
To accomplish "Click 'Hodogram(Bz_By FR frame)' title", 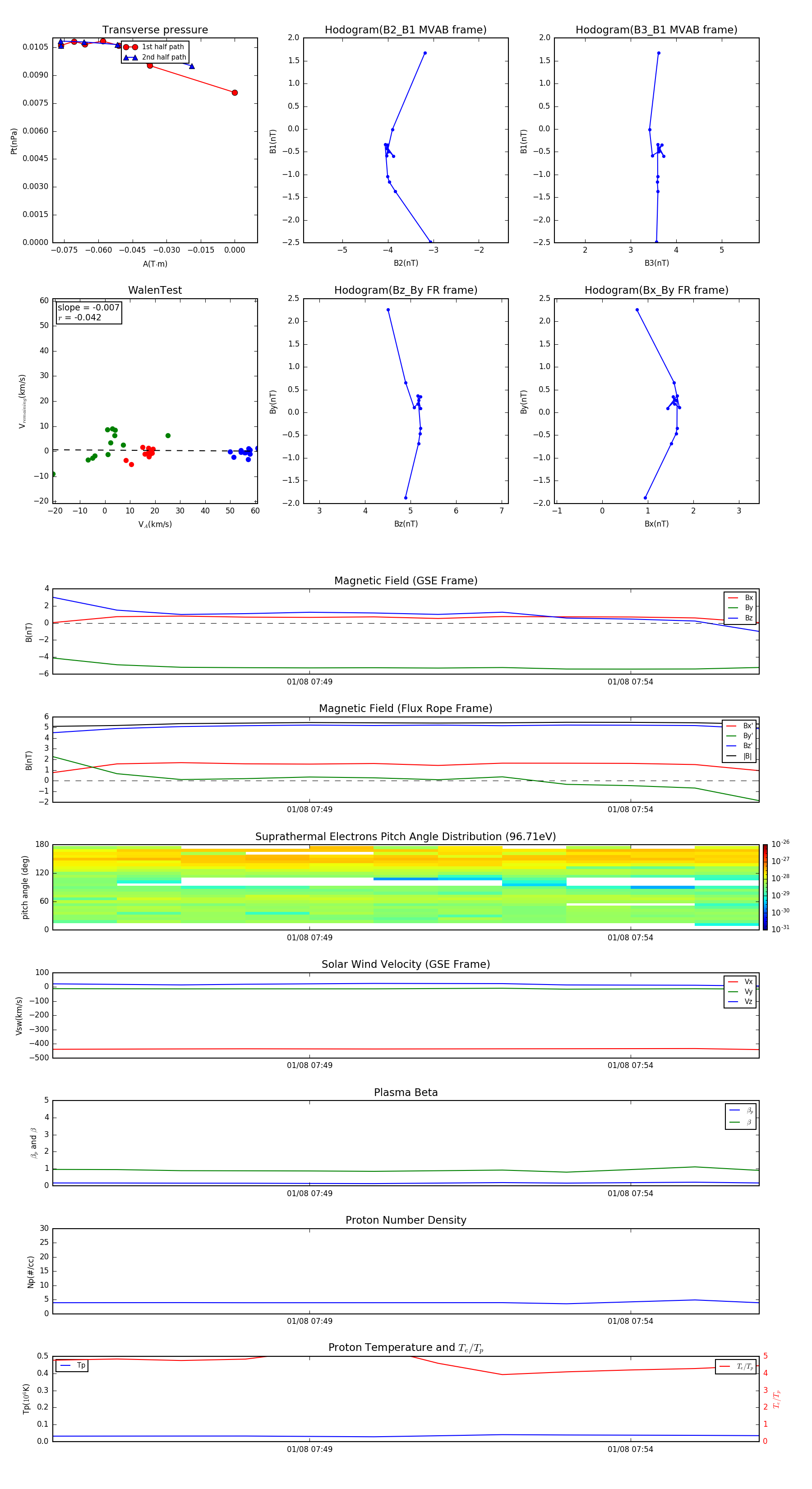I will pyautogui.click(x=406, y=290).
